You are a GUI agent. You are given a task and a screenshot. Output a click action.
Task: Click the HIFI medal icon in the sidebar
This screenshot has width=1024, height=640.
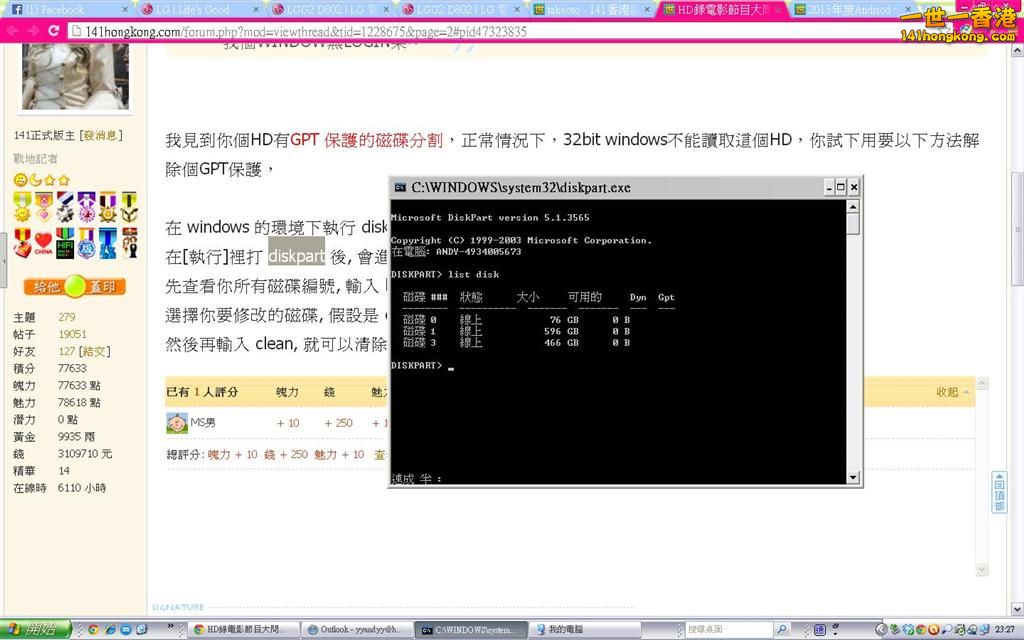(66, 243)
